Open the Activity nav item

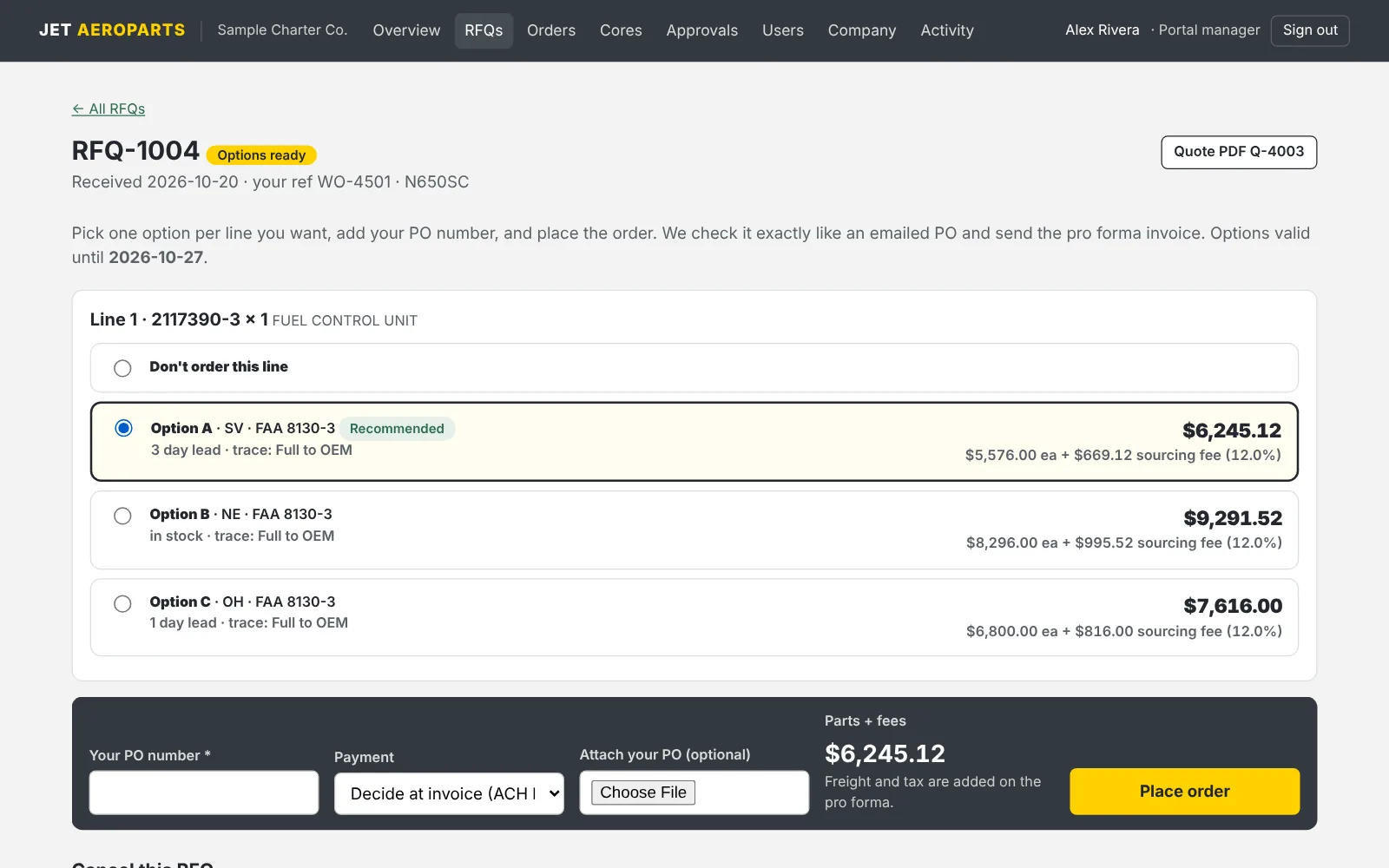(x=947, y=30)
